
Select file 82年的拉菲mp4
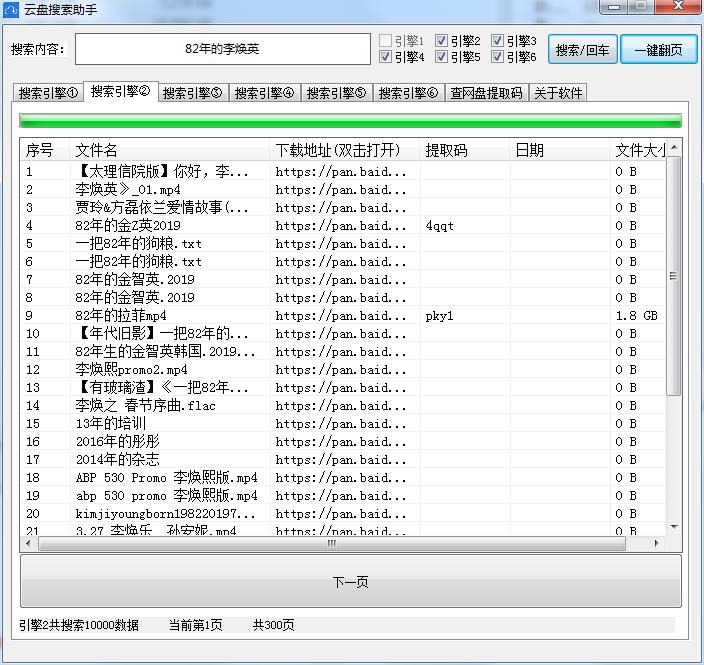121,316
